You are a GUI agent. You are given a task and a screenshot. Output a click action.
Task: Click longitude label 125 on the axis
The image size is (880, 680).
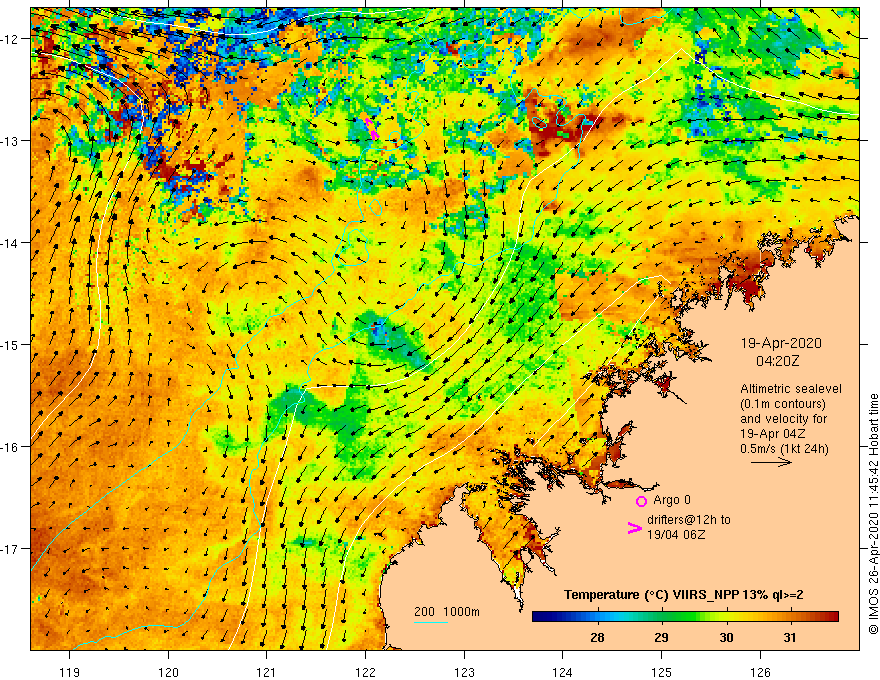(x=662, y=672)
